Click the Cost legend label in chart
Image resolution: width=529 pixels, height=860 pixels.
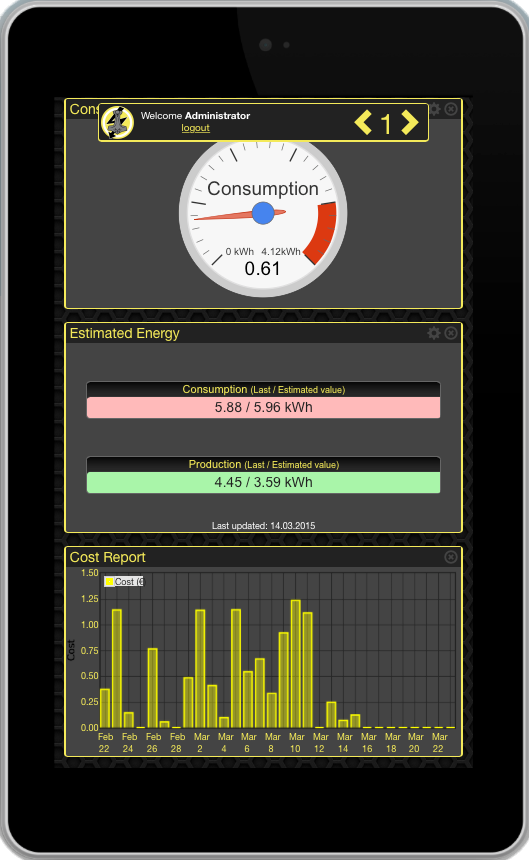coord(128,581)
